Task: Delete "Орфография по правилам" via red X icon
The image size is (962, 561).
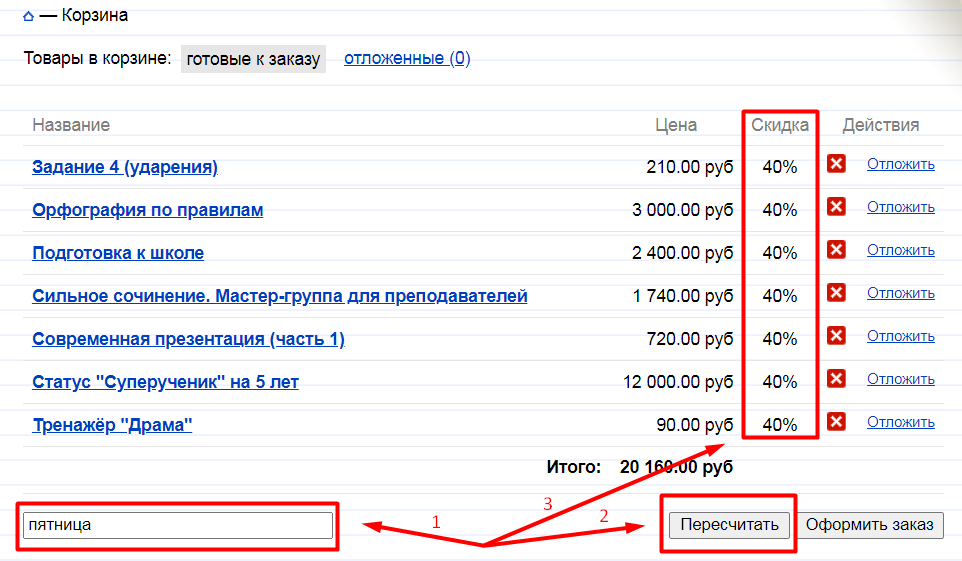Action: click(837, 207)
